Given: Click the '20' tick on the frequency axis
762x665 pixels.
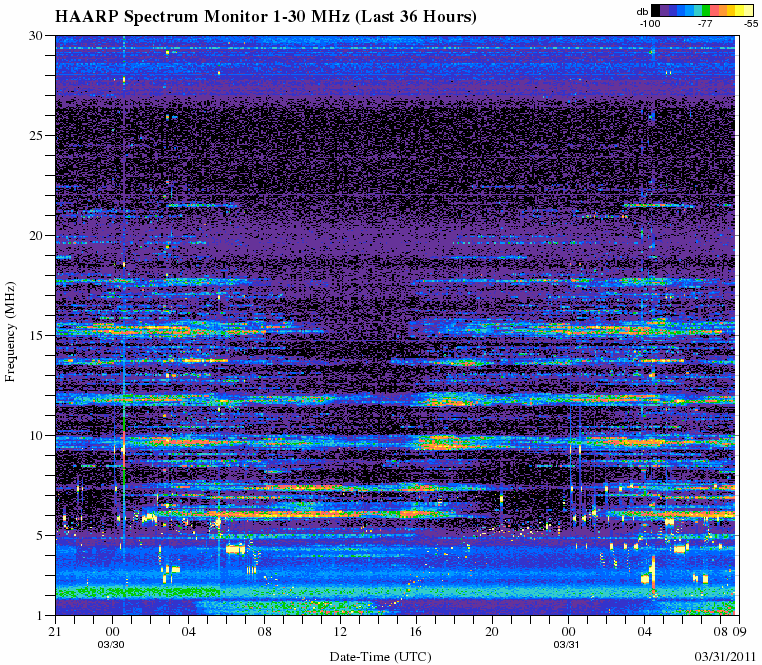Looking at the screenshot, I should (37, 235).
